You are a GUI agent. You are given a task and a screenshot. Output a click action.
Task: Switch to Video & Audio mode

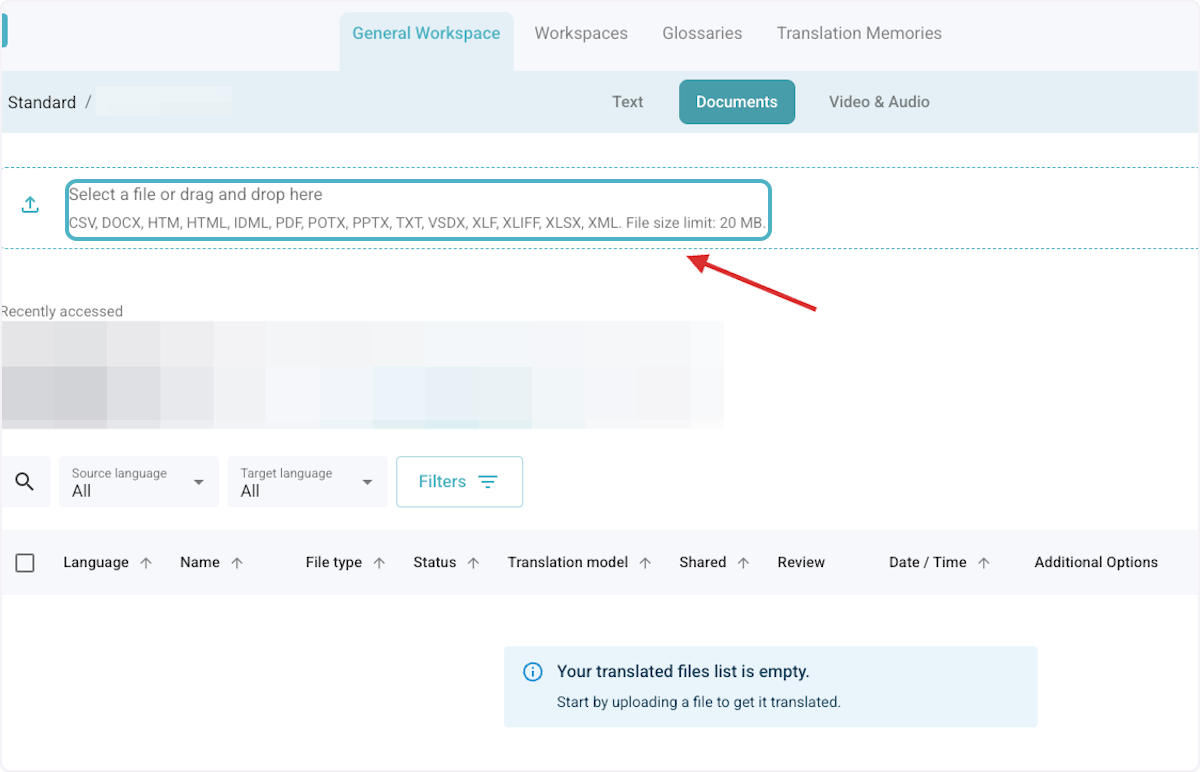pos(879,102)
